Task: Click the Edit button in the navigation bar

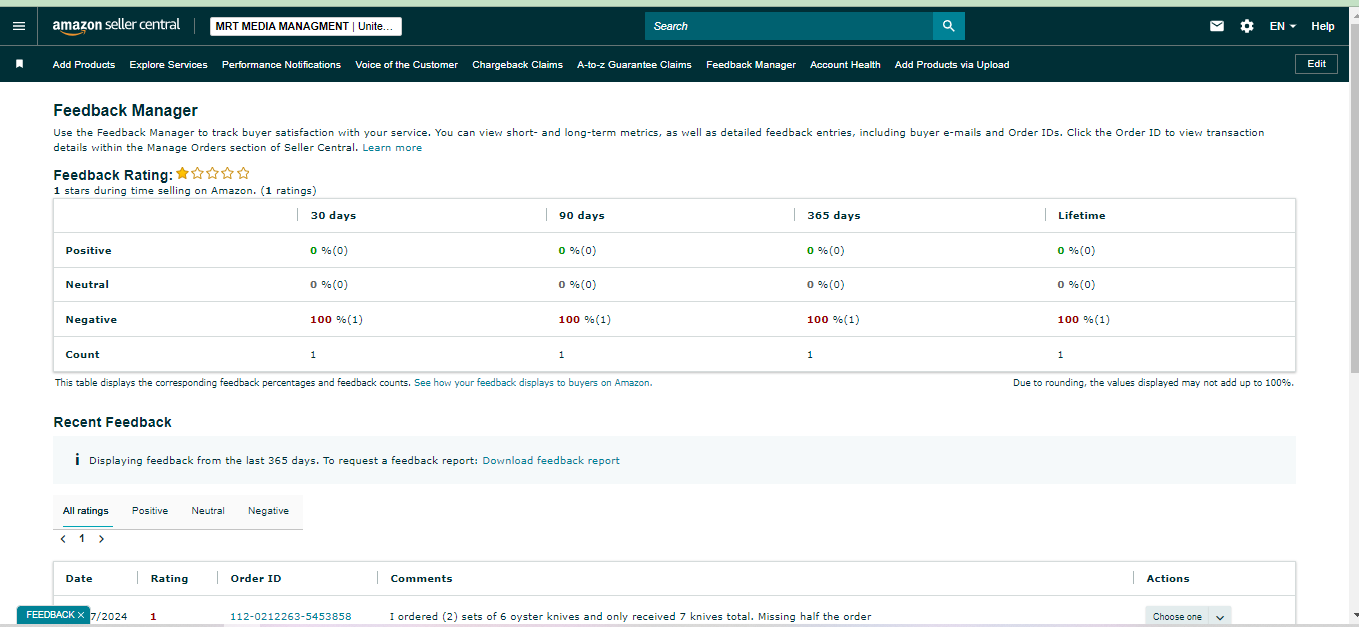Action: 1316,64
